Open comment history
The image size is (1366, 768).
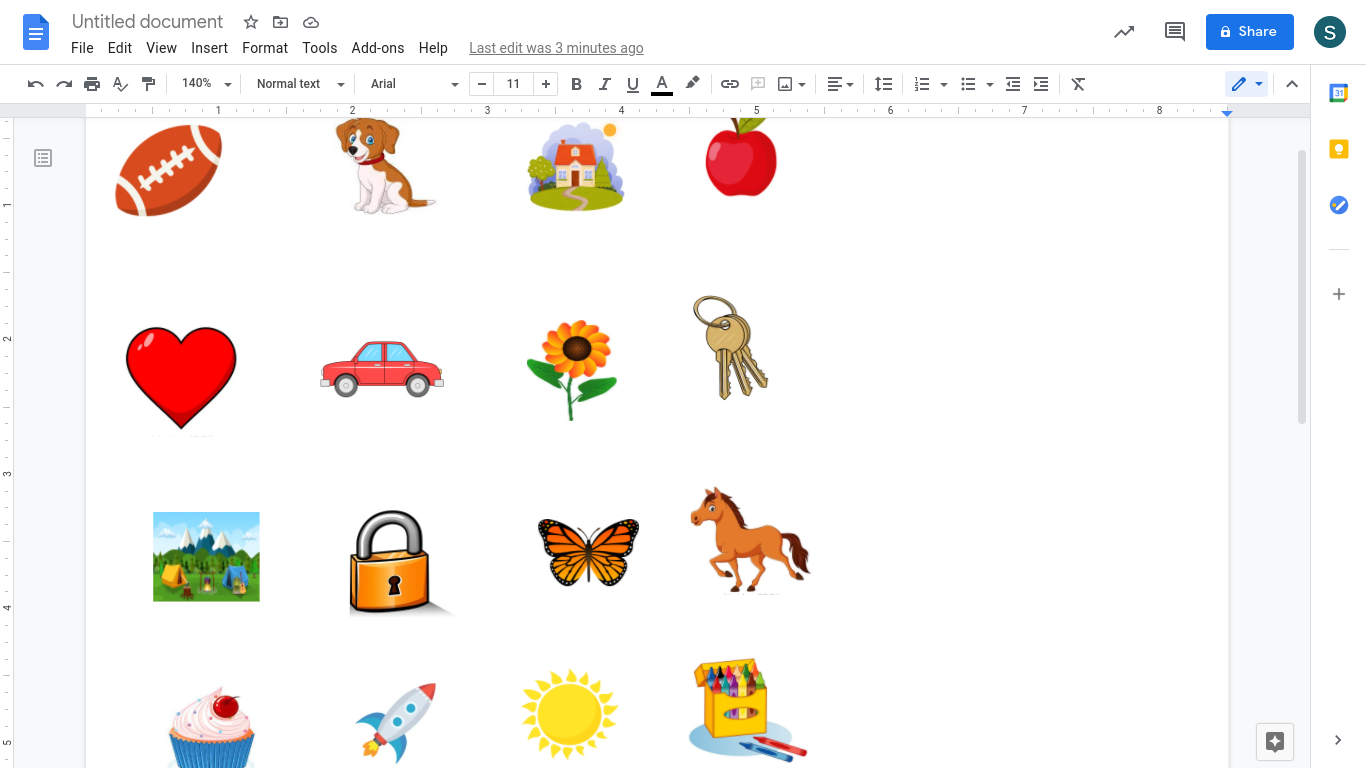(1175, 32)
